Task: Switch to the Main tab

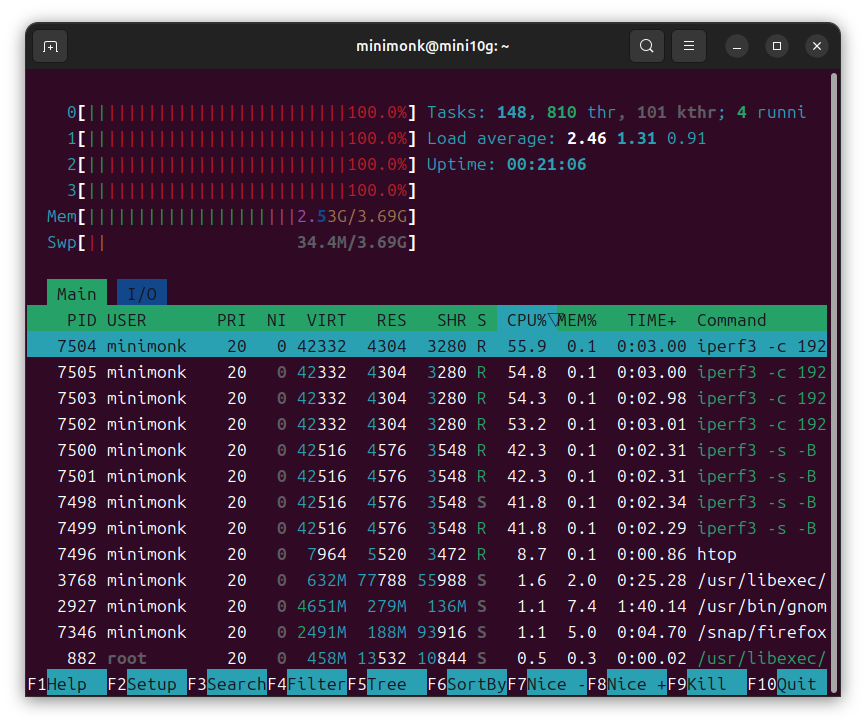Action: pyautogui.click(x=77, y=293)
